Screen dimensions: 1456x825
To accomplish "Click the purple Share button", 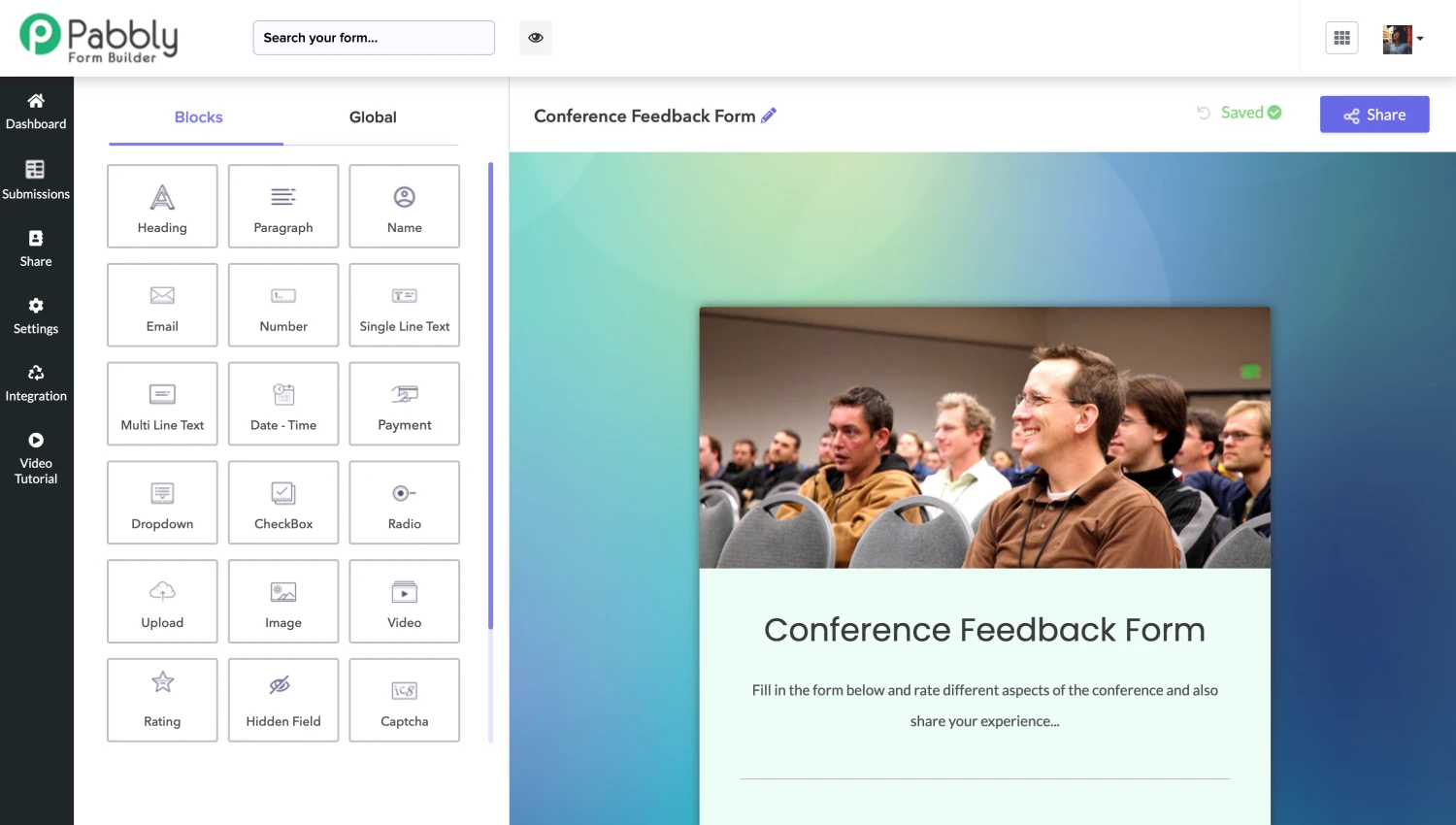I will tap(1373, 115).
